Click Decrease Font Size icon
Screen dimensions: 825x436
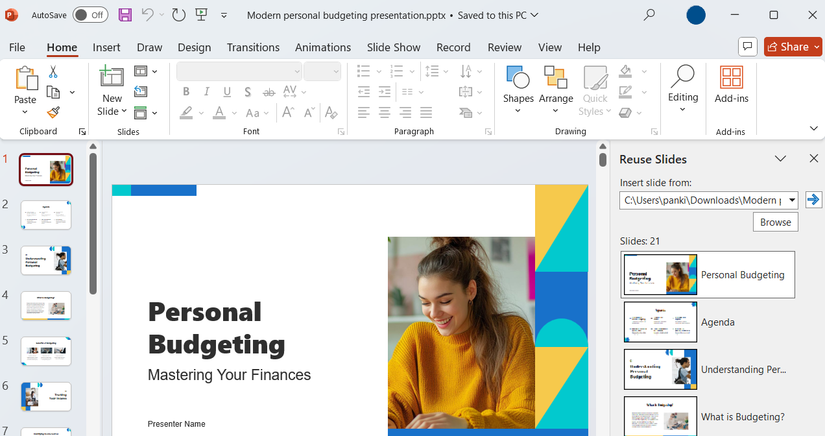pyautogui.click(x=309, y=112)
